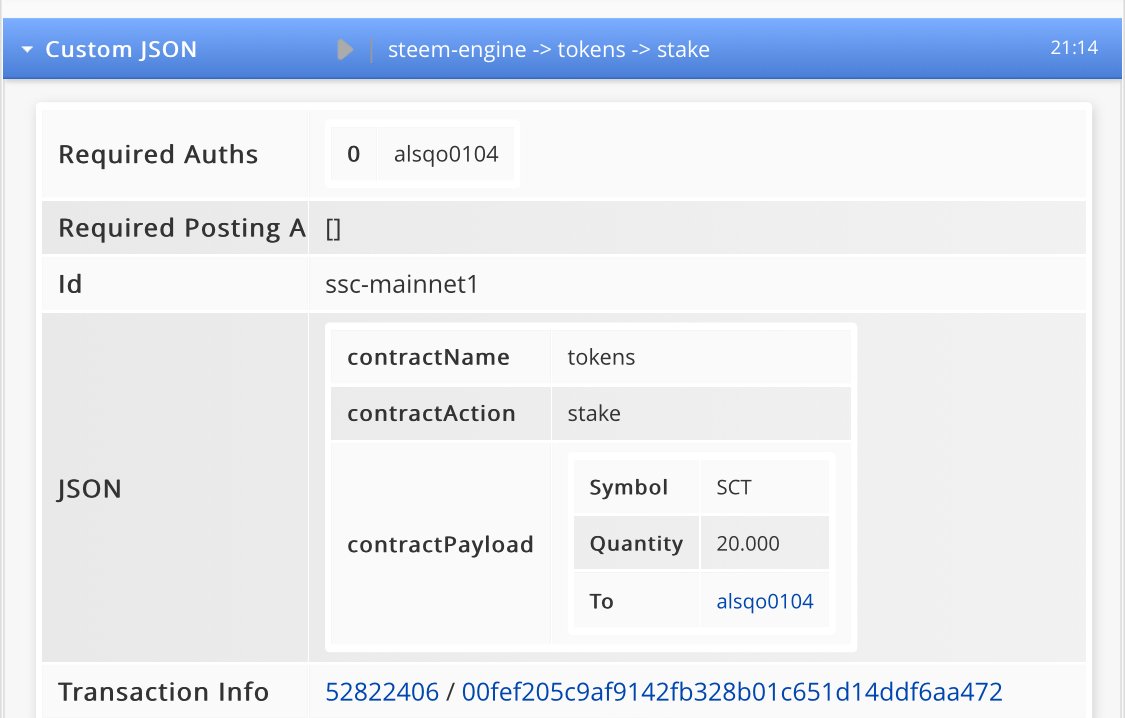Select the SCT symbol value
The height and width of the screenshot is (718, 1125).
coord(733,488)
